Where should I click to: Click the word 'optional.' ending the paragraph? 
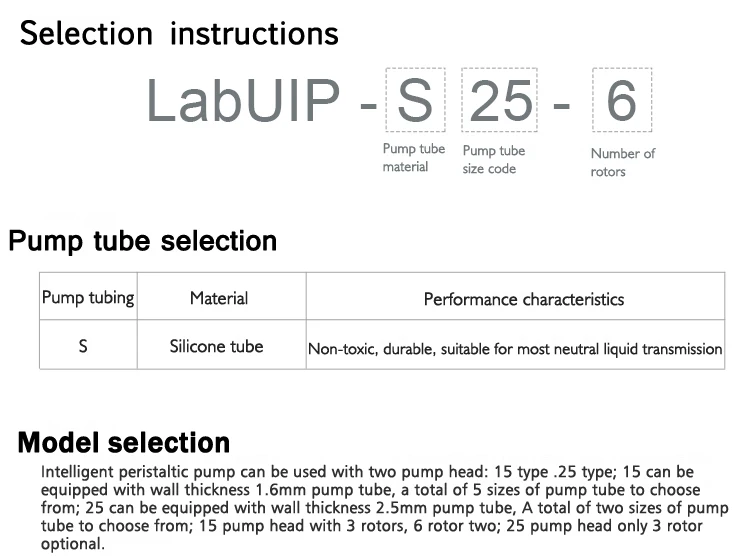(72, 544)
